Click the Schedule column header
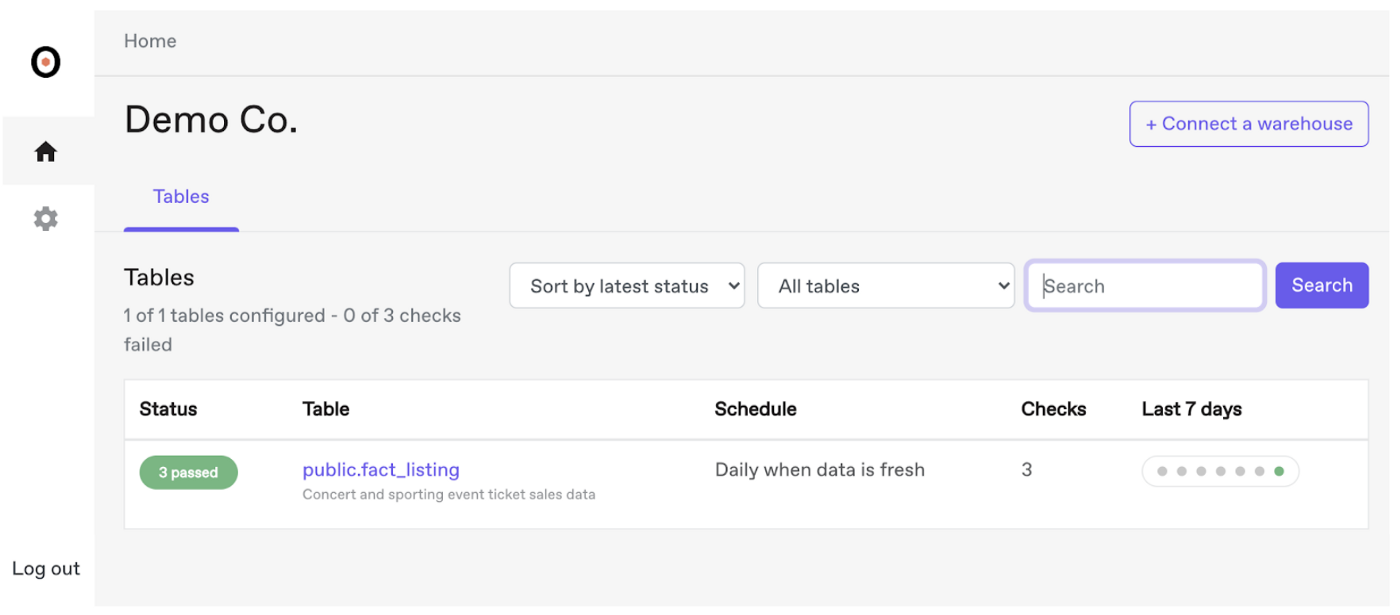Screen dimensions: 1400x615 [x=755, y=409]
